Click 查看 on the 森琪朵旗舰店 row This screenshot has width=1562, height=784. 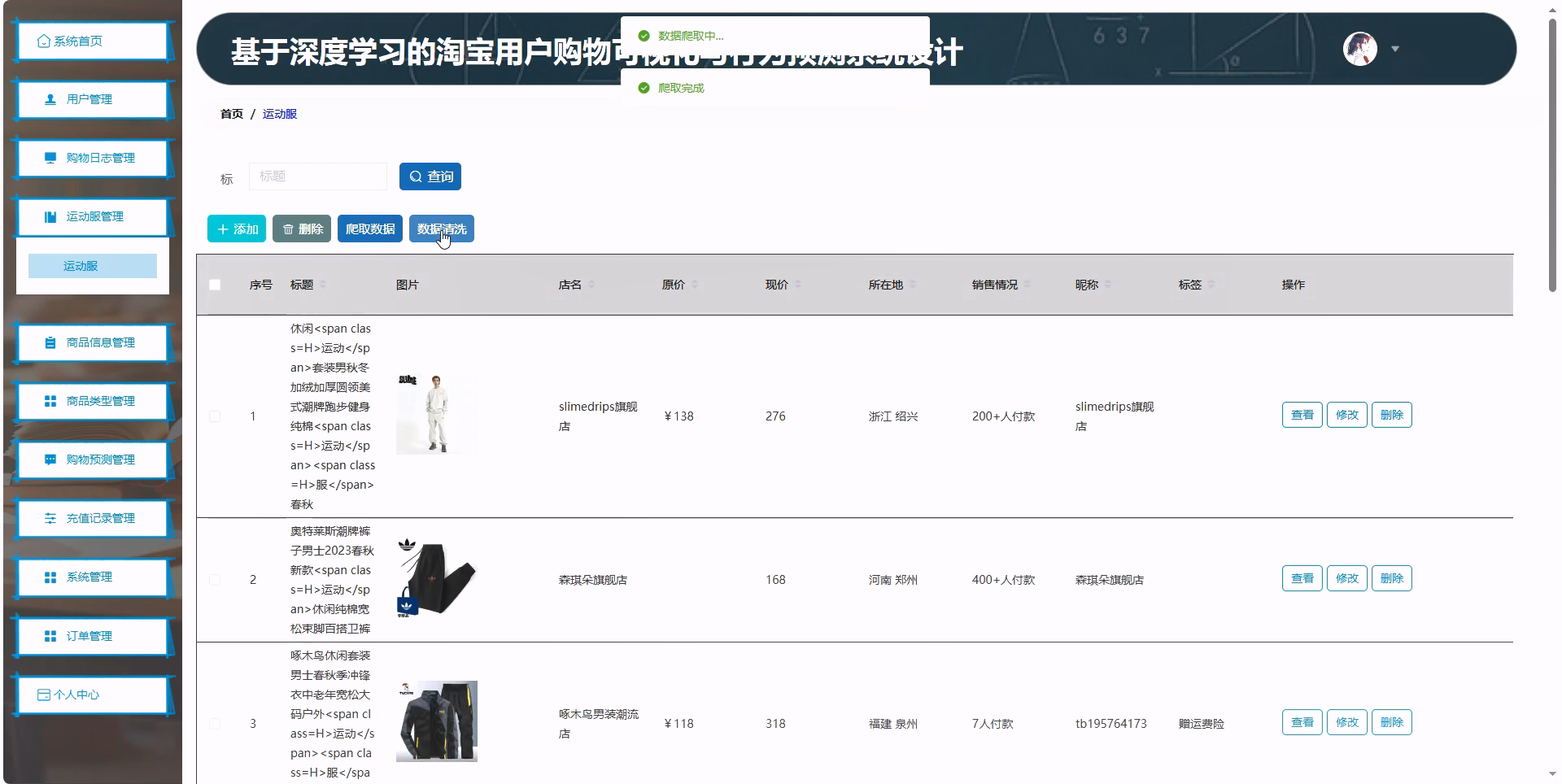1302,578
